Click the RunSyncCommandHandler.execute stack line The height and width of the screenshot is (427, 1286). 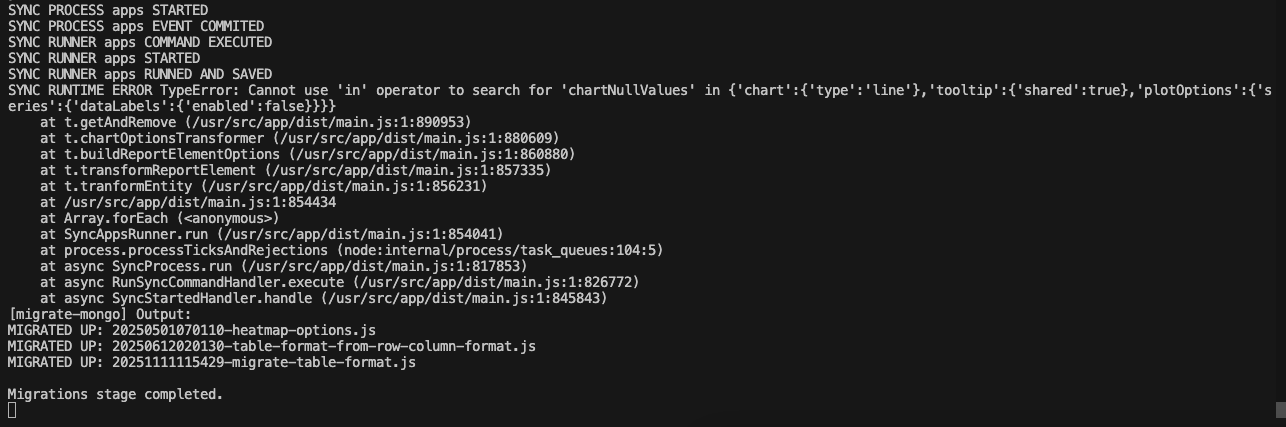339,282
